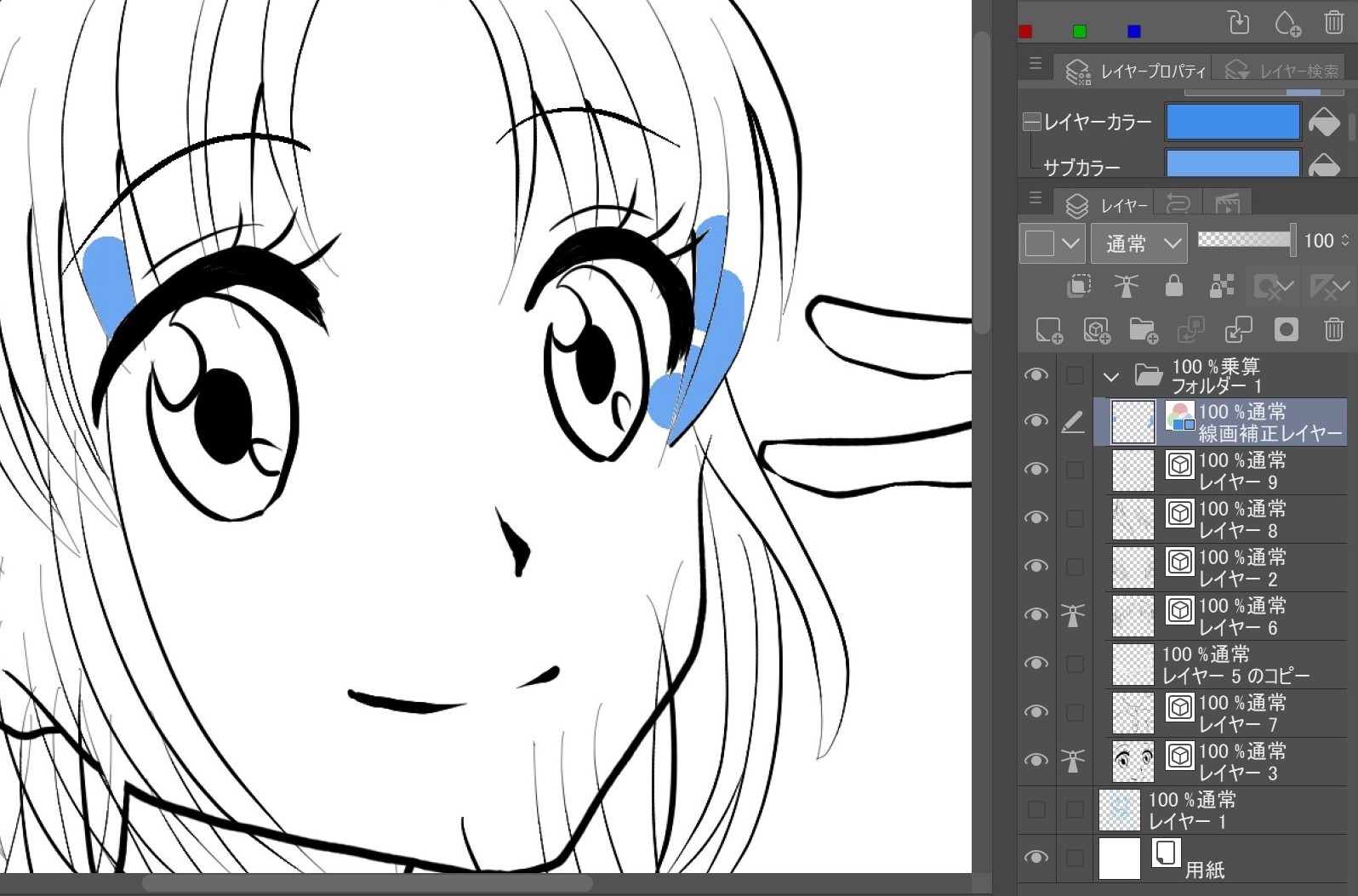Click bucket icon next to レイヤーカラー swatch
Screen dimensions: 1358x896
tap(1324, 123)
